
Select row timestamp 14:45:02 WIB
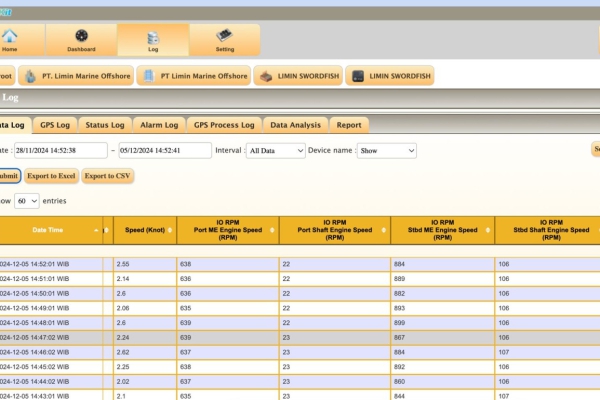34,367
